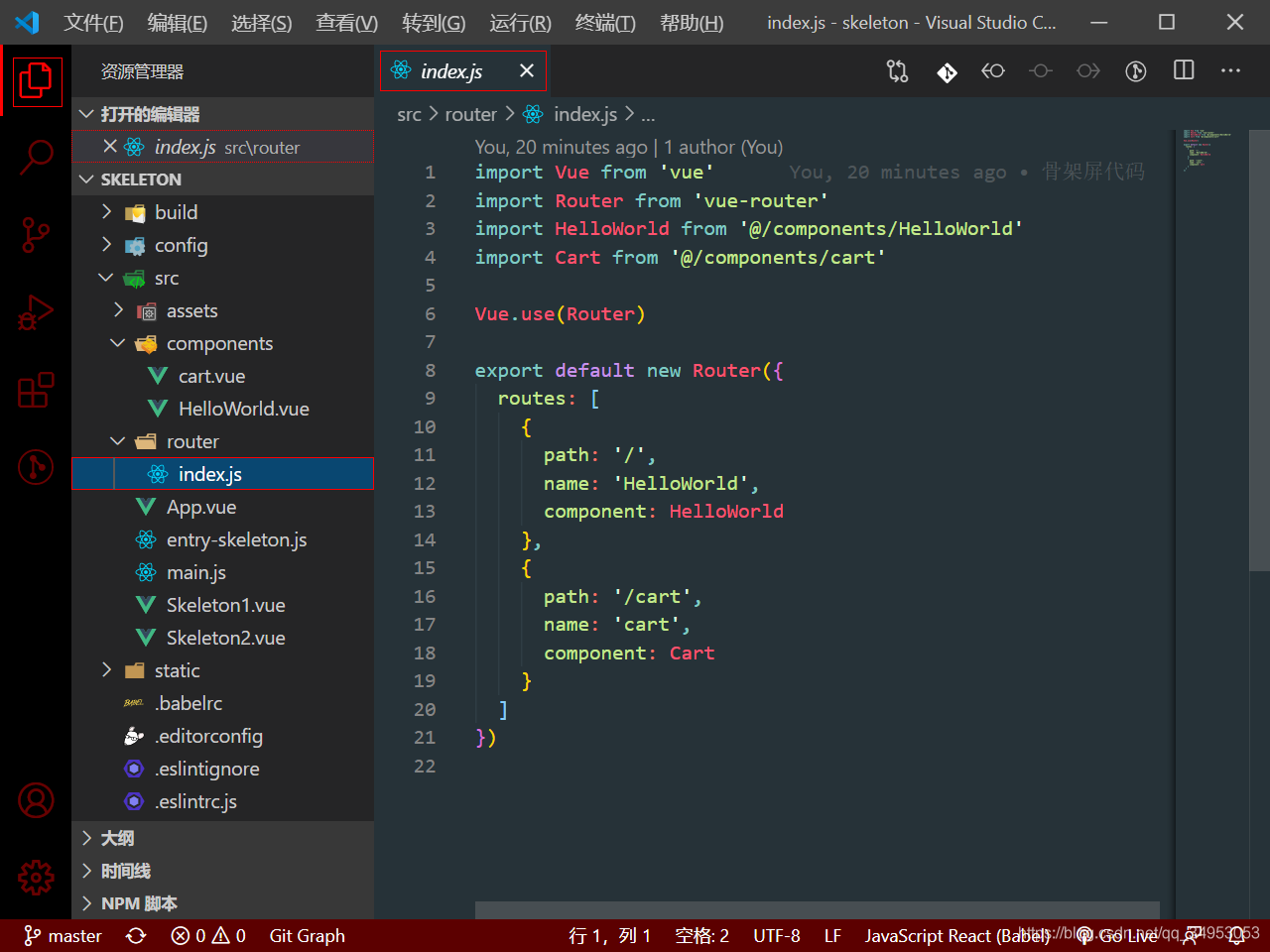Collapse the components folder
The image size is (1270, 952).
[223, 343]
